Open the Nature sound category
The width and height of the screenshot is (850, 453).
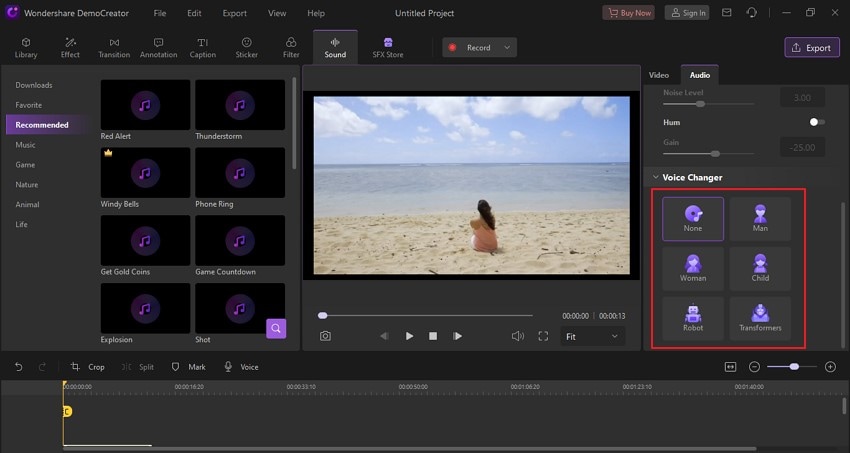pos(27,185)
